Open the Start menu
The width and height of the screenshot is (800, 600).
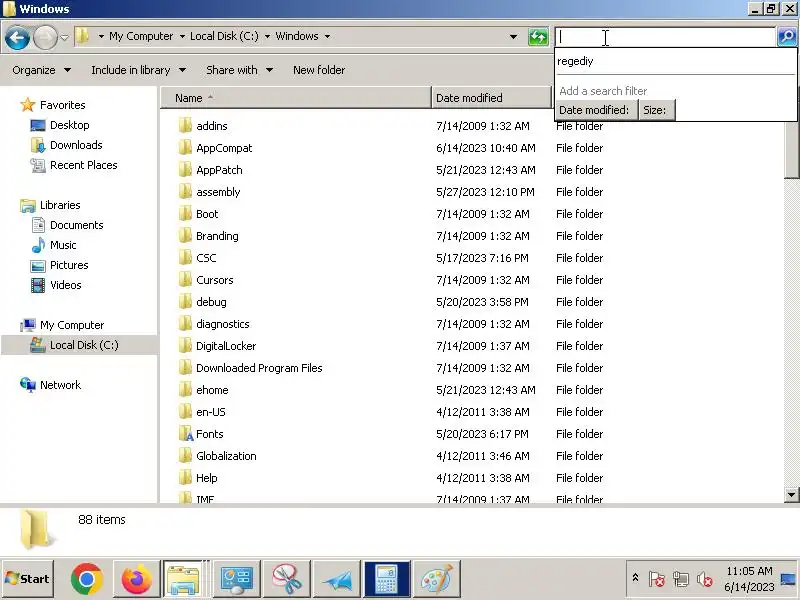[x=28, y=579]
